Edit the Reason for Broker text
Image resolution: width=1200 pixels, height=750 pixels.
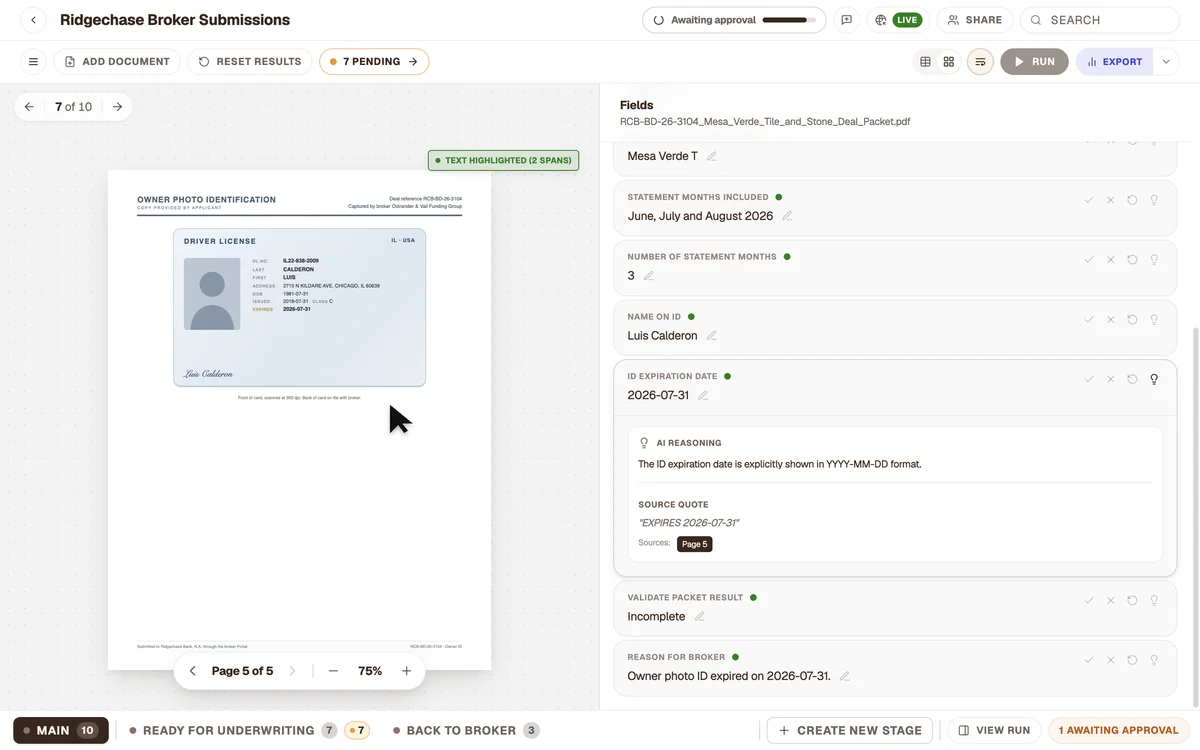(845, 676)
